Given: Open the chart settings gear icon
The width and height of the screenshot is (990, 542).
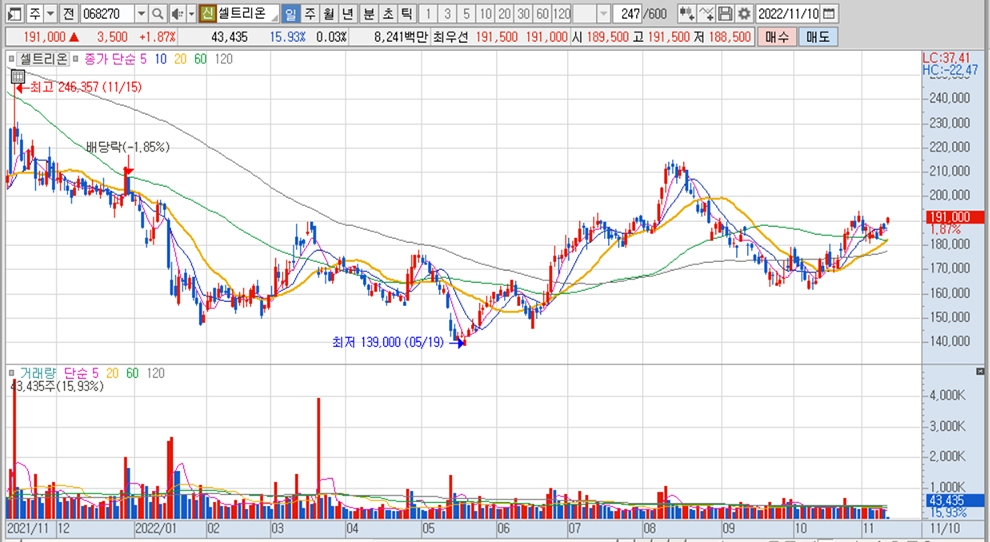Looking at the screenshot, I should pyautogui.click(x=744, y=14).
